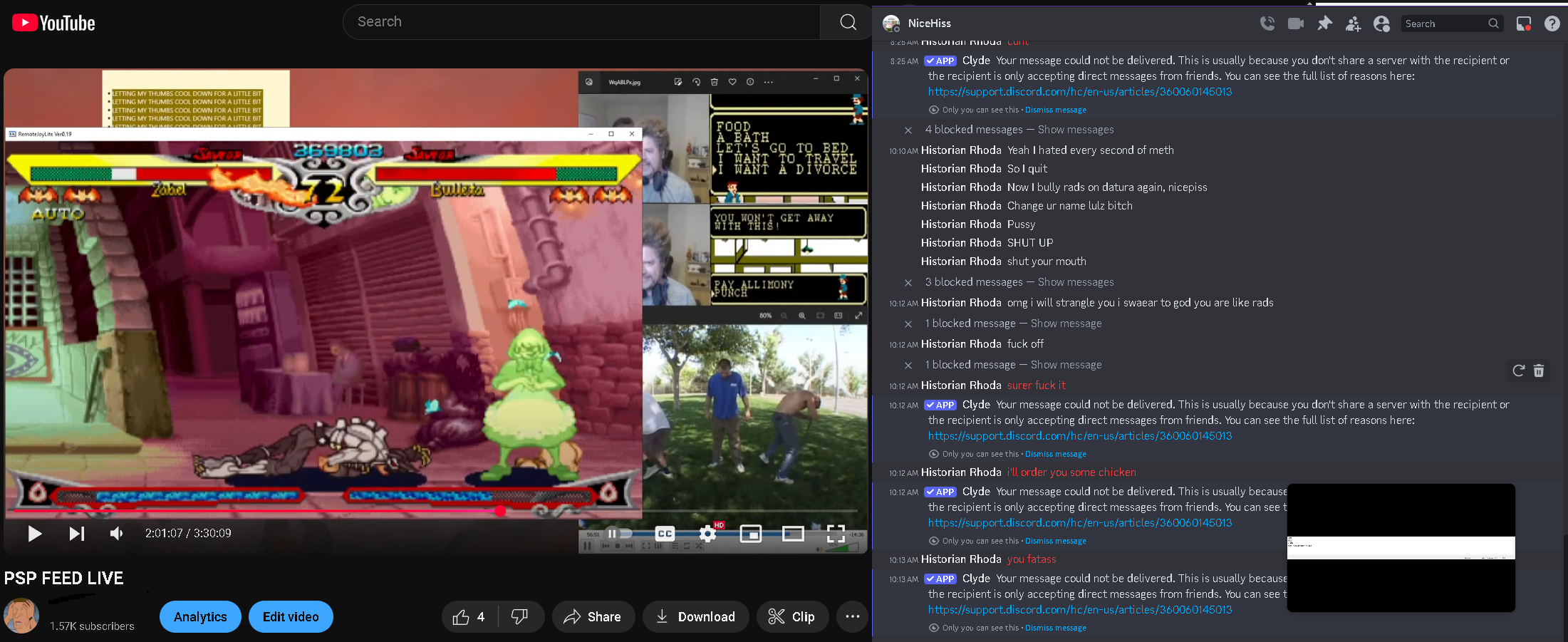Mute YouTube player volume
This screenshot has width=1568, height=642.
pyautogui.click(x=117, y=533)
